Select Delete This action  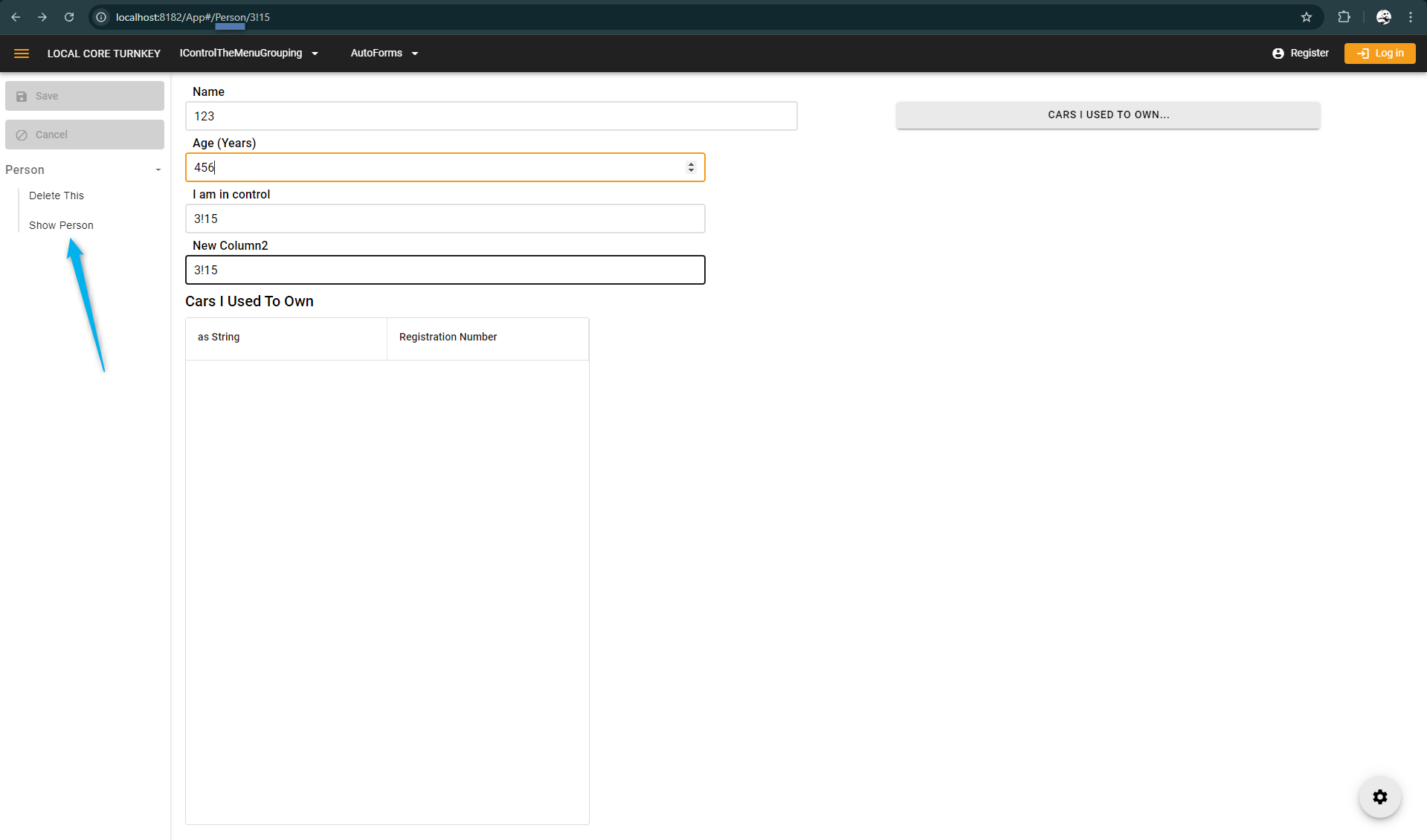(57, 196)
